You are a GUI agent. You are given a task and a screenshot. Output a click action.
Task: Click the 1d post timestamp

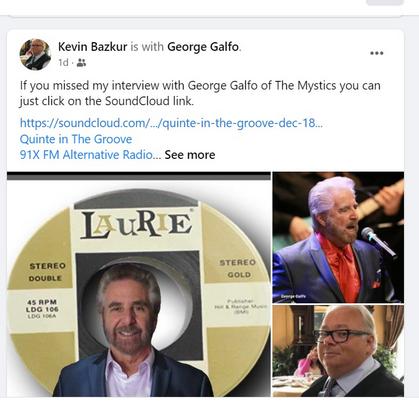pyautogui.click(x=63, y=63)
